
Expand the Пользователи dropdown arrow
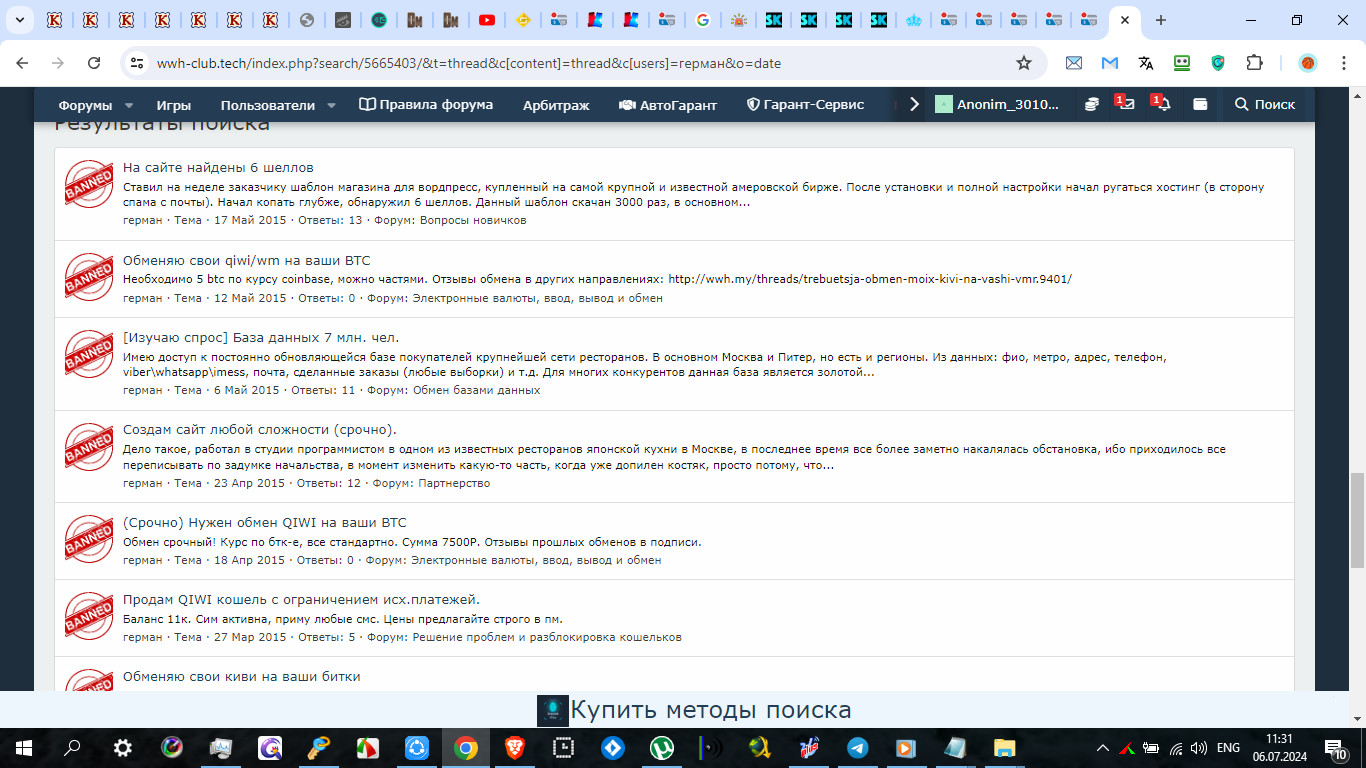coord(332,105)
